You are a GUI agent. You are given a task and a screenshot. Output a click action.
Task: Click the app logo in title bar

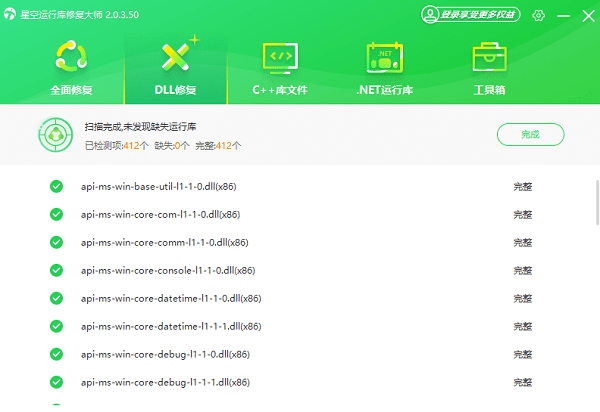(10, 14)
